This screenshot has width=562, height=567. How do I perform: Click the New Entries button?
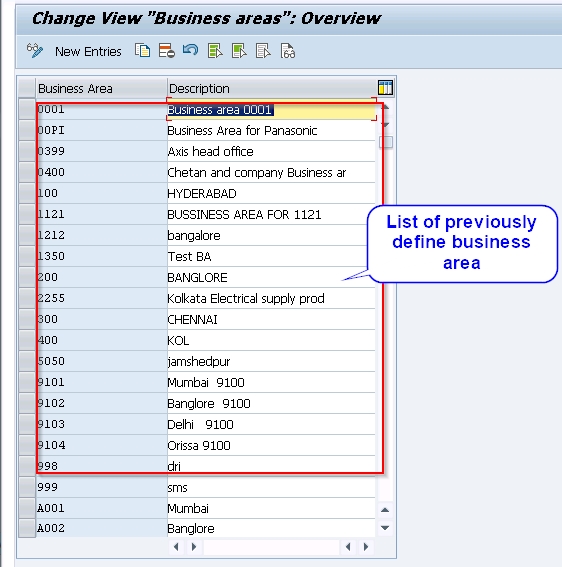click(88, 51)
